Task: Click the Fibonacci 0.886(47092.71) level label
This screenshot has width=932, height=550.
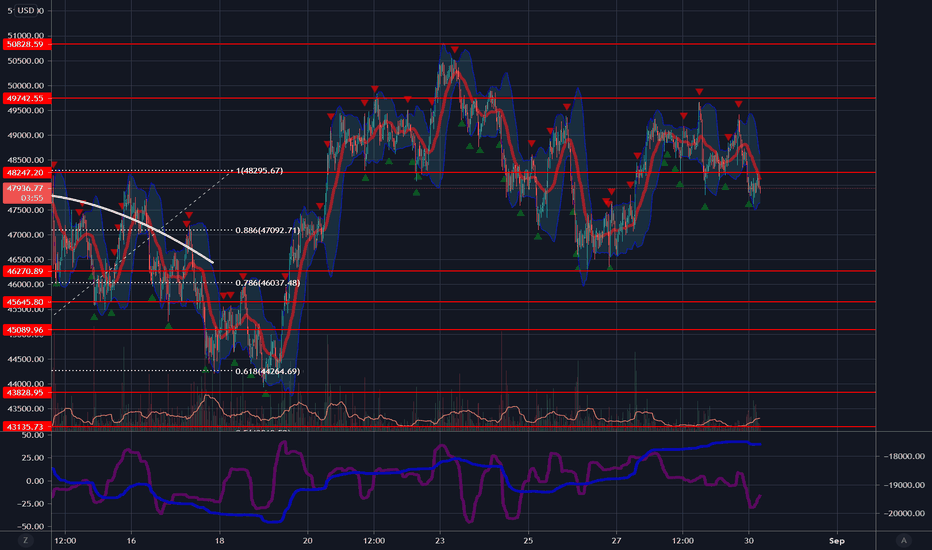Action: (267, 230)
